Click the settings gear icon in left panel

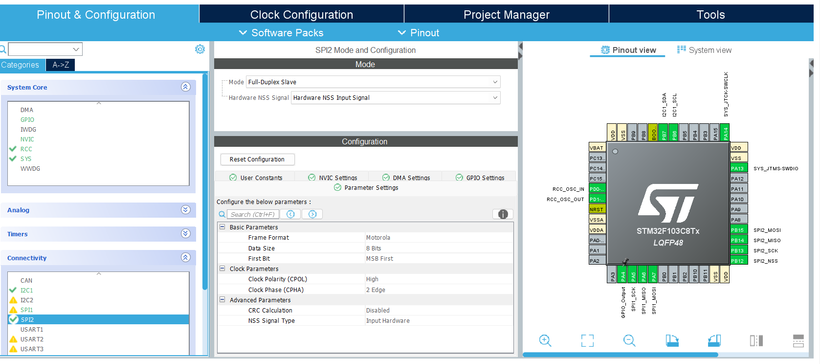click(200, 49)
